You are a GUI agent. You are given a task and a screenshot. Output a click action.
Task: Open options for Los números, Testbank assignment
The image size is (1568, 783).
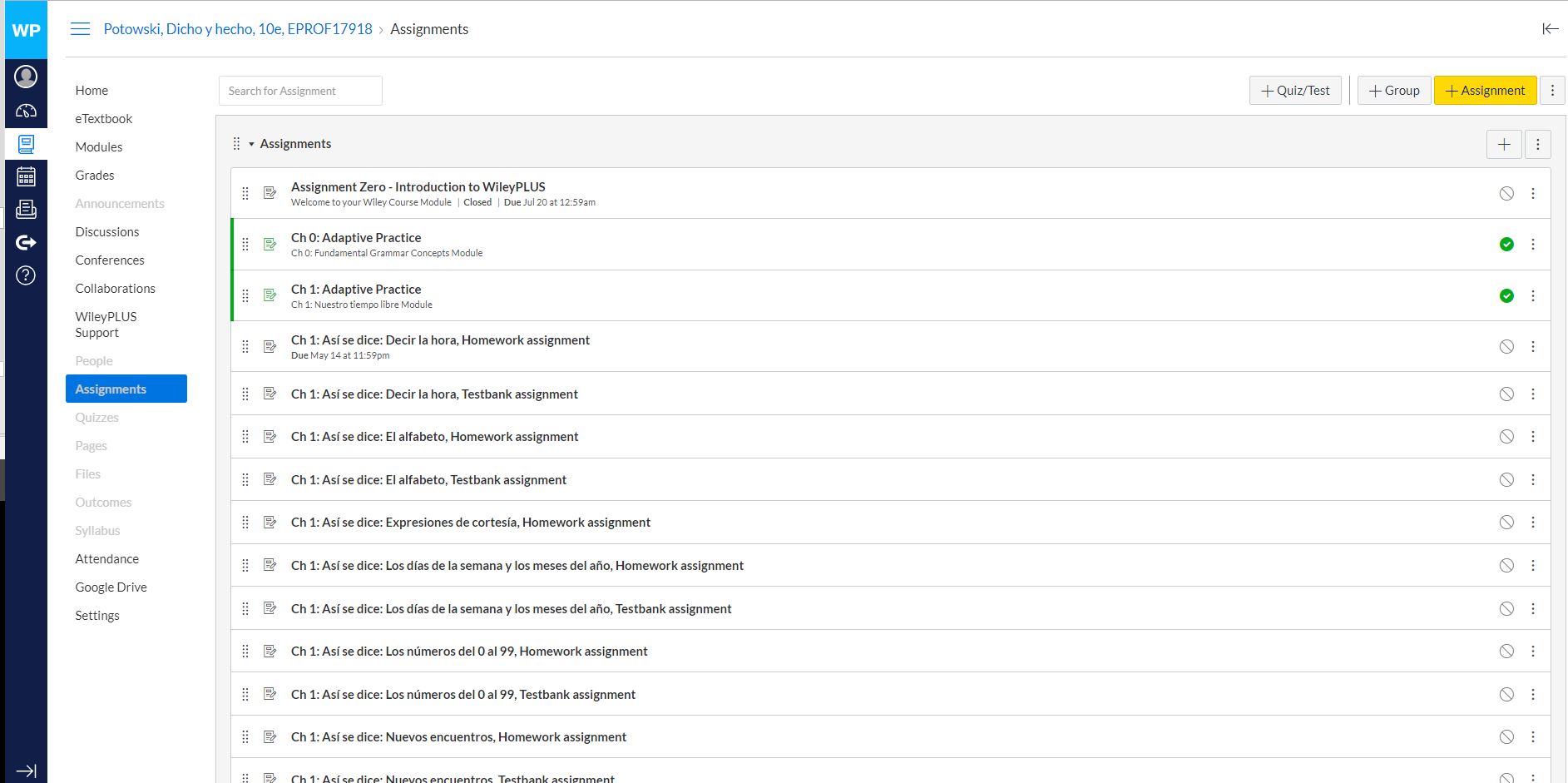pos(1532,694)
